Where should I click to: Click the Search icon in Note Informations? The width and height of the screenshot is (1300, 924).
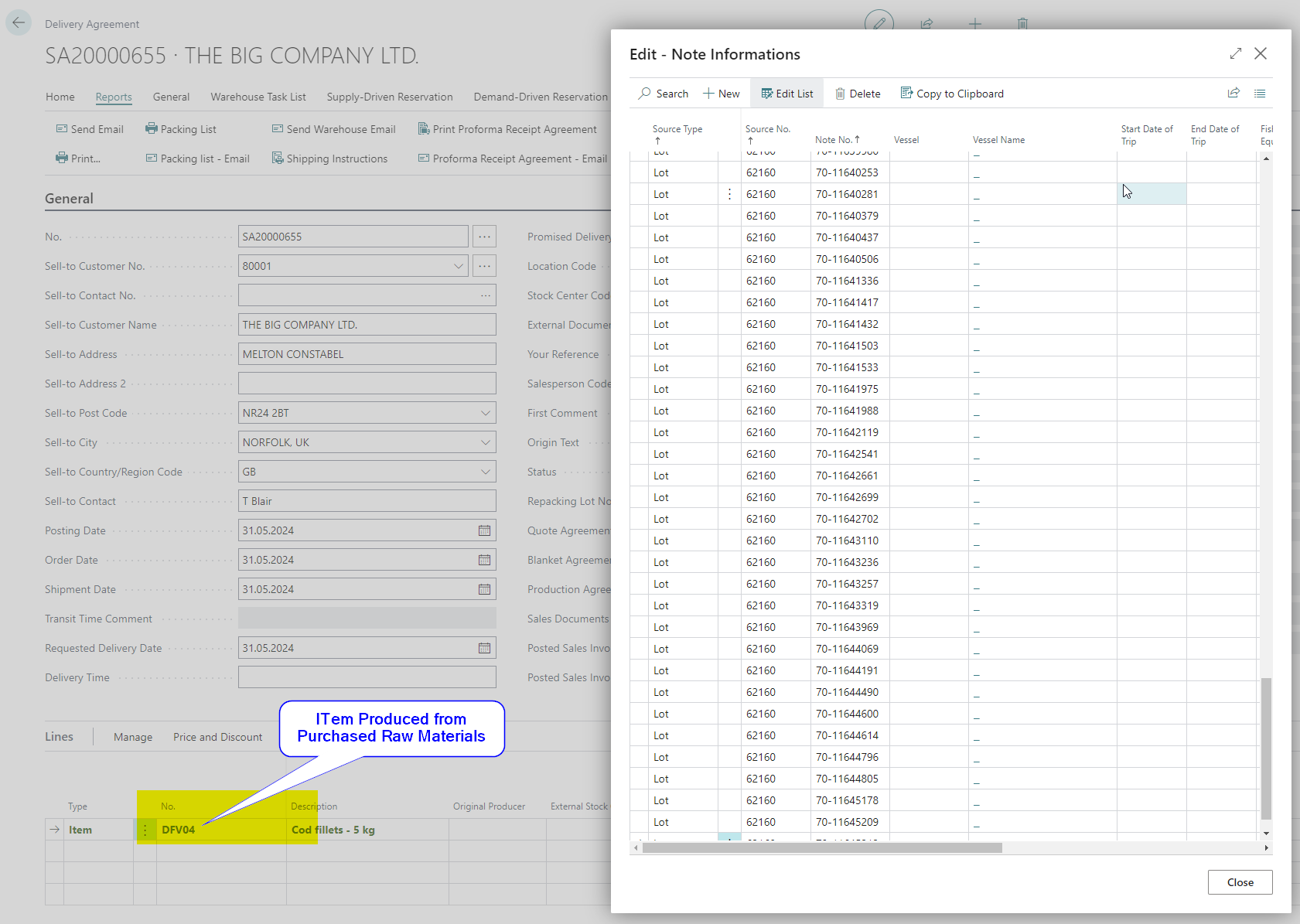[645, 94]
